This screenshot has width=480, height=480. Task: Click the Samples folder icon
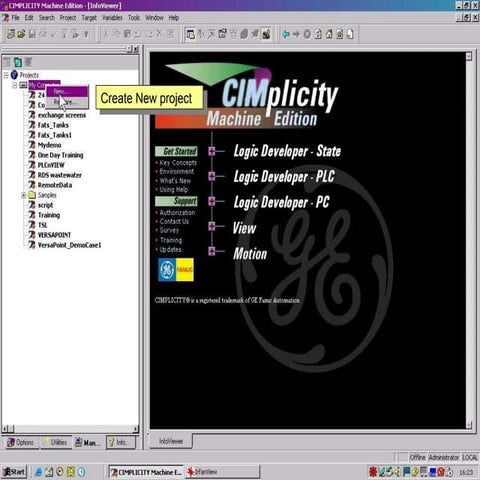click(x=32, y=195)
